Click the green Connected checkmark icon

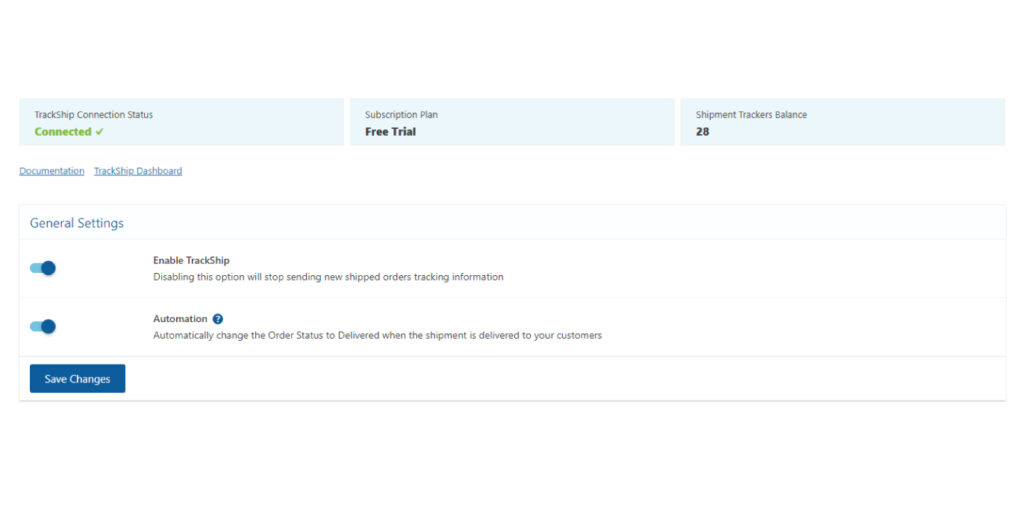[x=100, y=132]
